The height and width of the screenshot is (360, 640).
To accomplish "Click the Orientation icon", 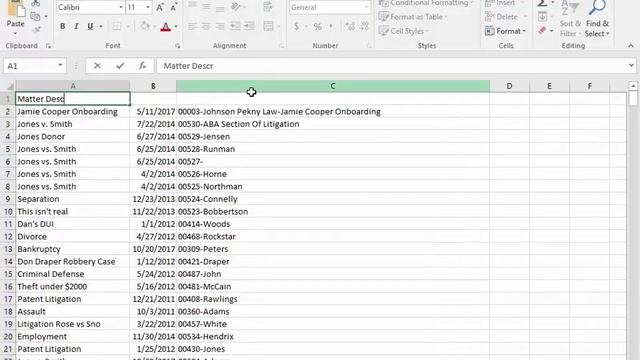I will click(x=236, y=7).
